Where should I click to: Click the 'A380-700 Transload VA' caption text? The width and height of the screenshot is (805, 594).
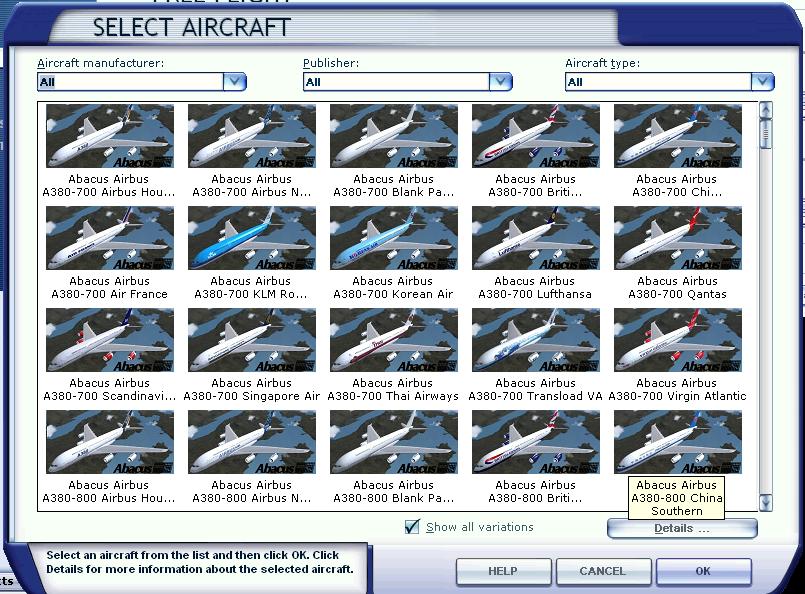pyautogui.click(x=535, y=396)
